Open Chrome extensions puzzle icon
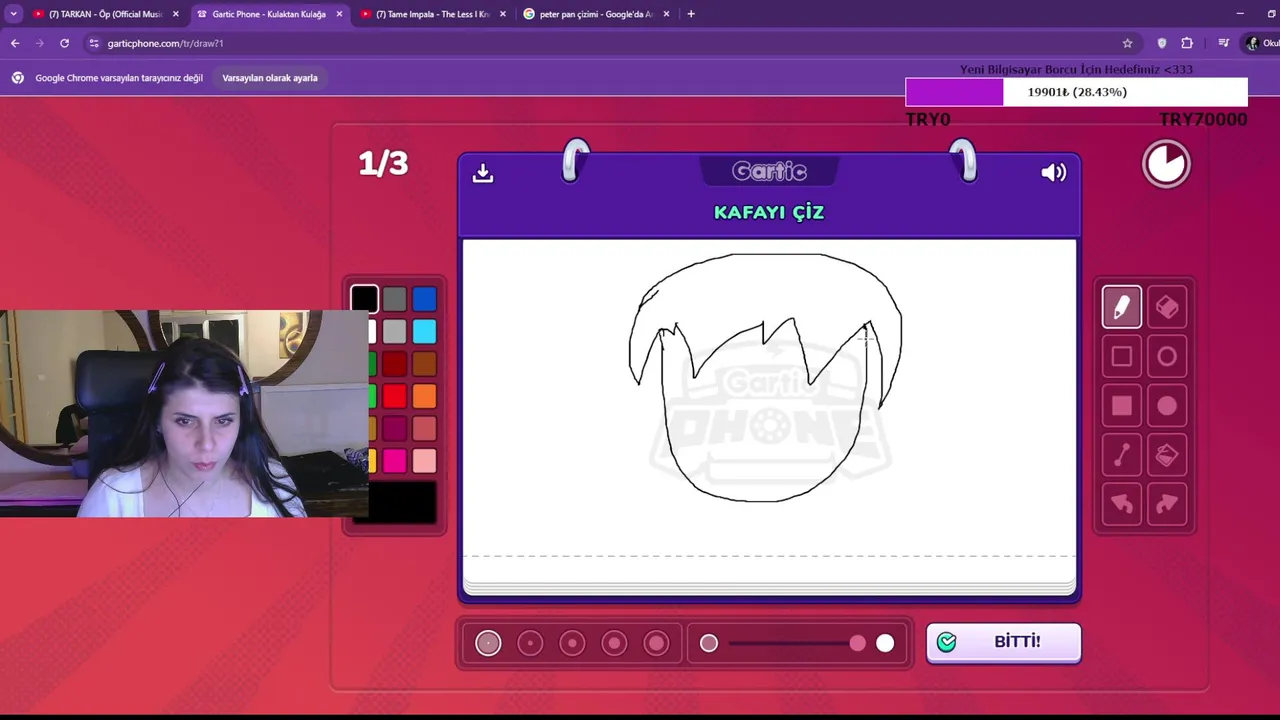Image resolution: width=1280 pixels, height=720 pixels. (x=1187, y=43)
